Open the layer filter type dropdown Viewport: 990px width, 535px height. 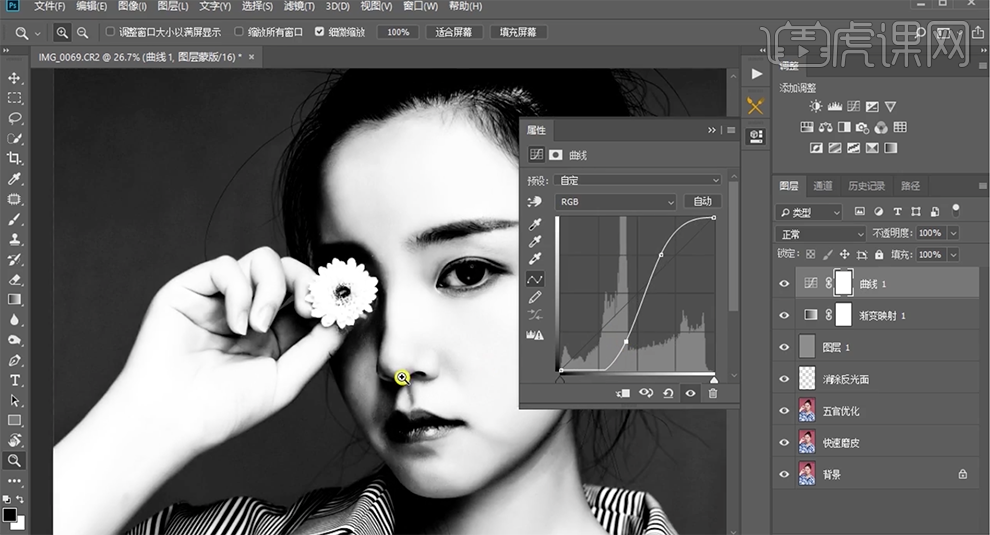(809, 212)
